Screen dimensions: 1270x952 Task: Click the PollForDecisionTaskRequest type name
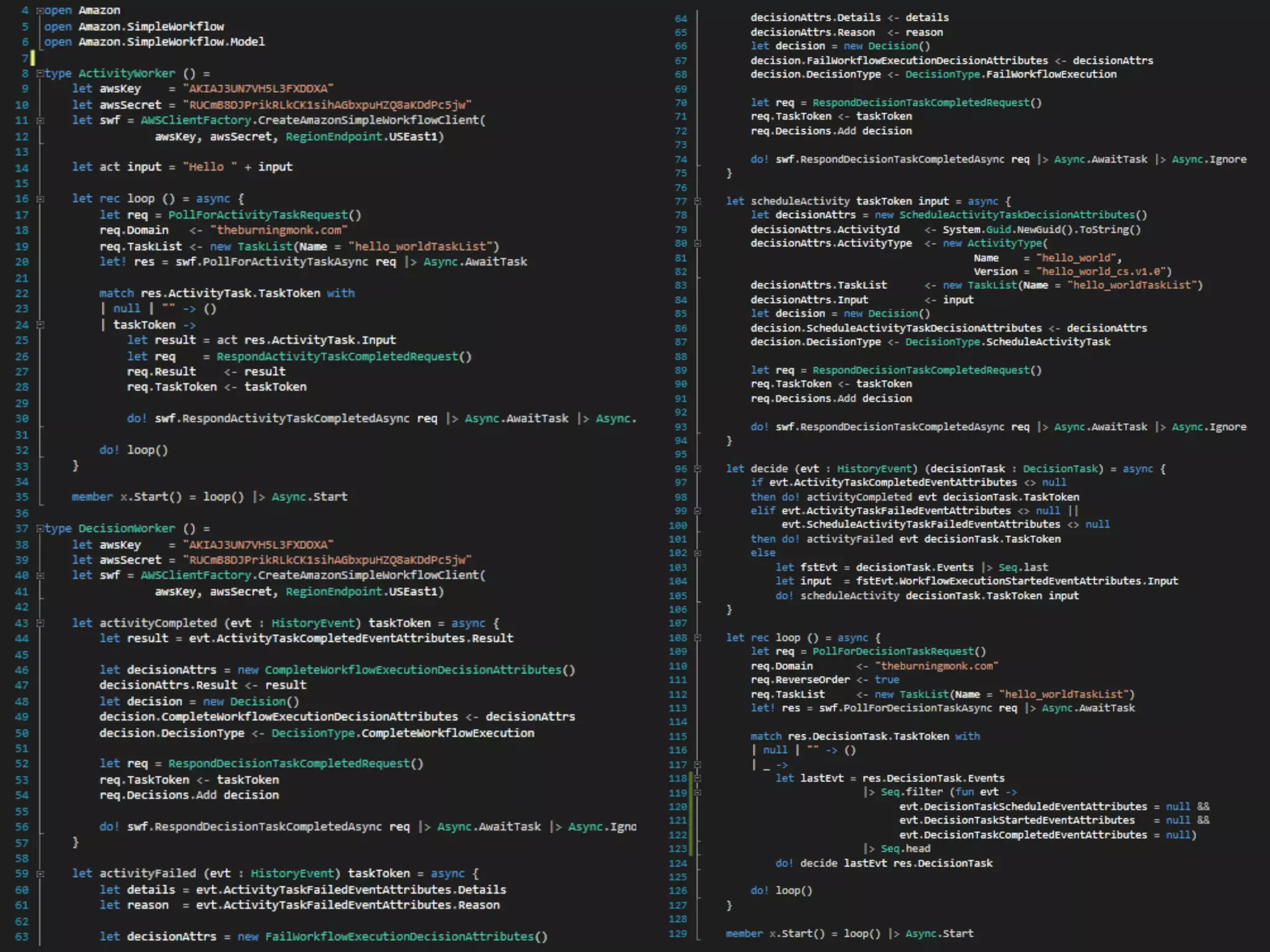pyautogui.click(x=893, y=651)
